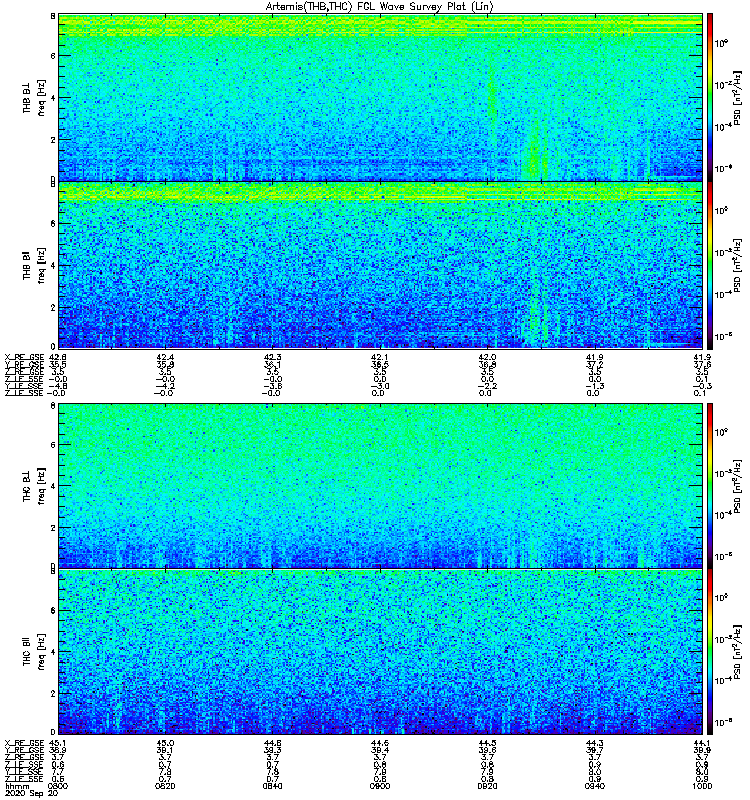
Task: Click the 'THC B⊥ freq [Hz]' axis label
Action: point(34,486)
